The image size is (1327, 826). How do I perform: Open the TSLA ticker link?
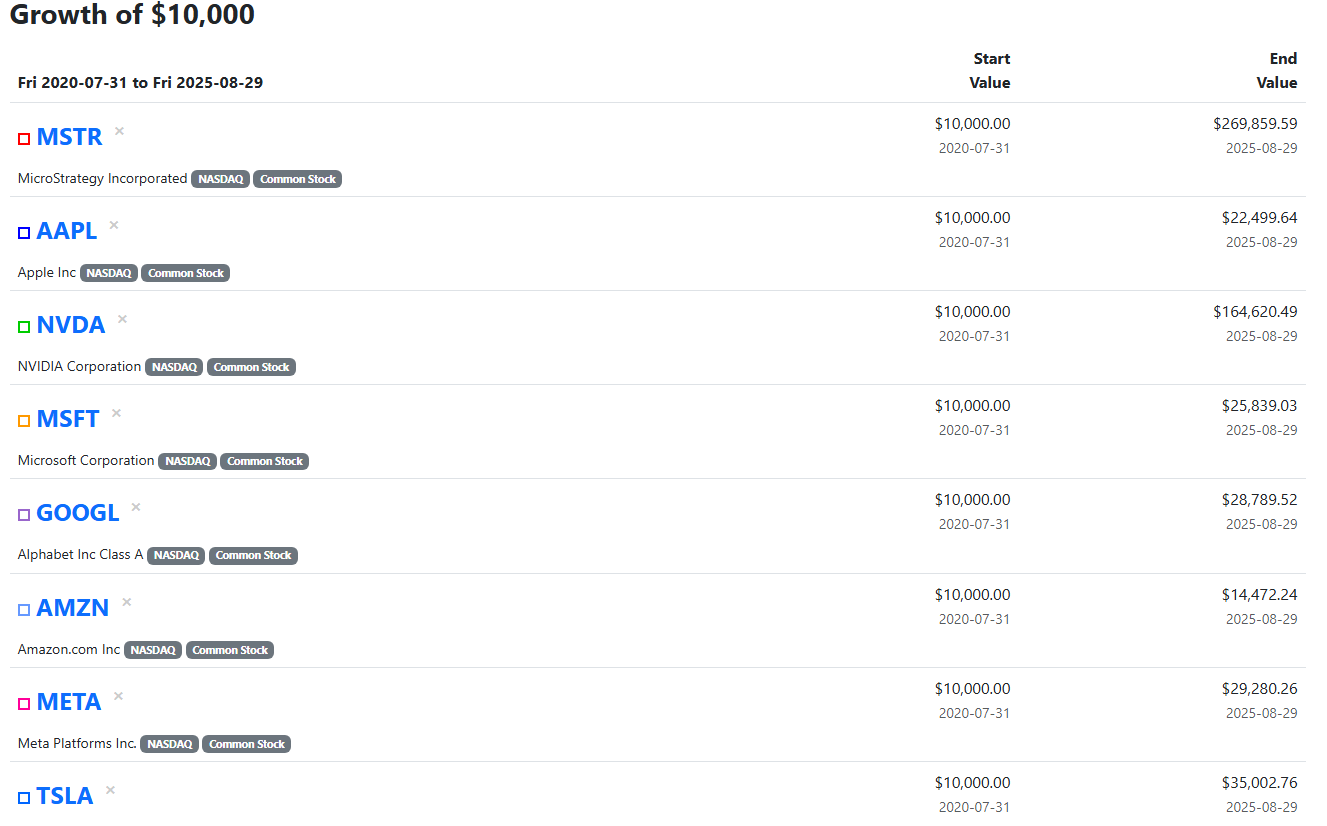tap(65, 796)
